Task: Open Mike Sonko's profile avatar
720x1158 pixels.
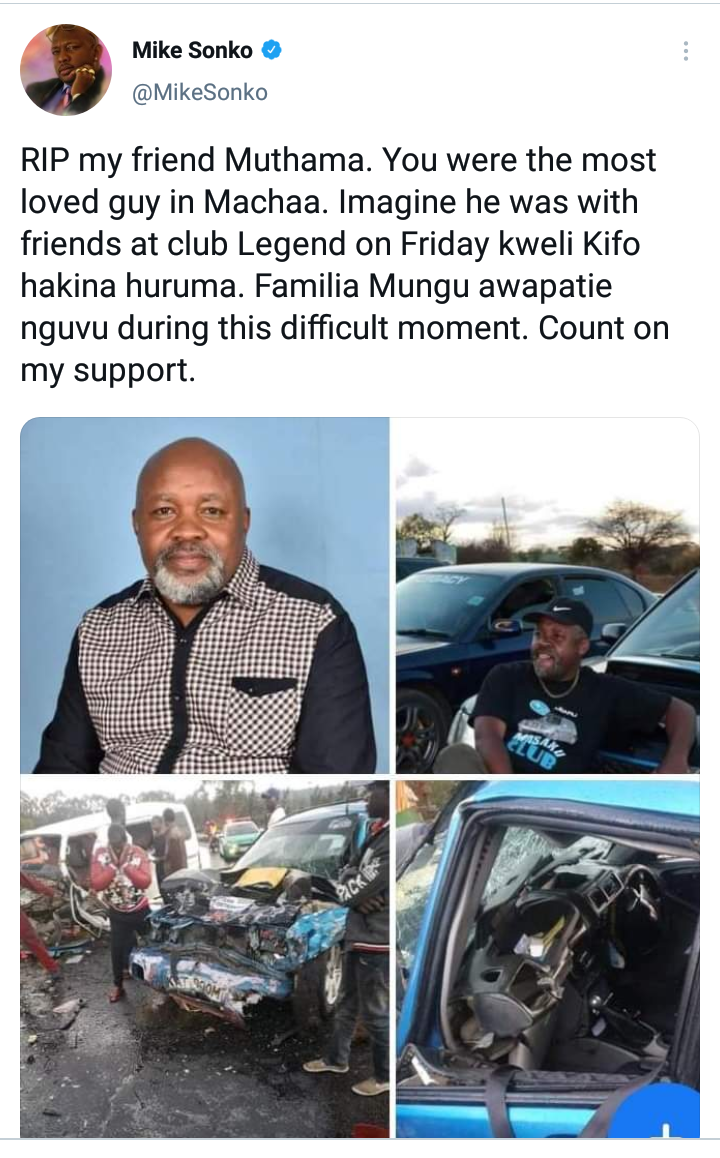Action: tap(66, 70)
